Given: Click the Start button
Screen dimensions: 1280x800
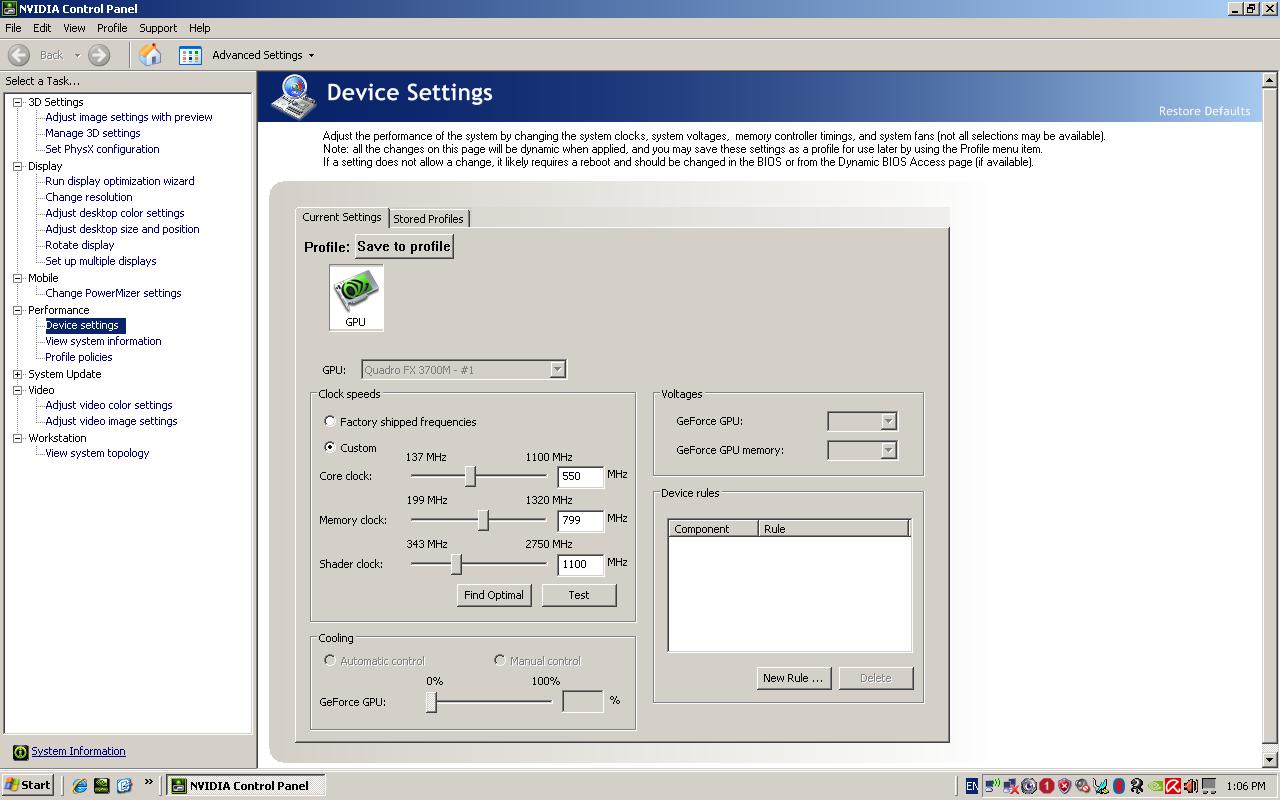Looking at the screenshot, I should click(x=27, y=785).
